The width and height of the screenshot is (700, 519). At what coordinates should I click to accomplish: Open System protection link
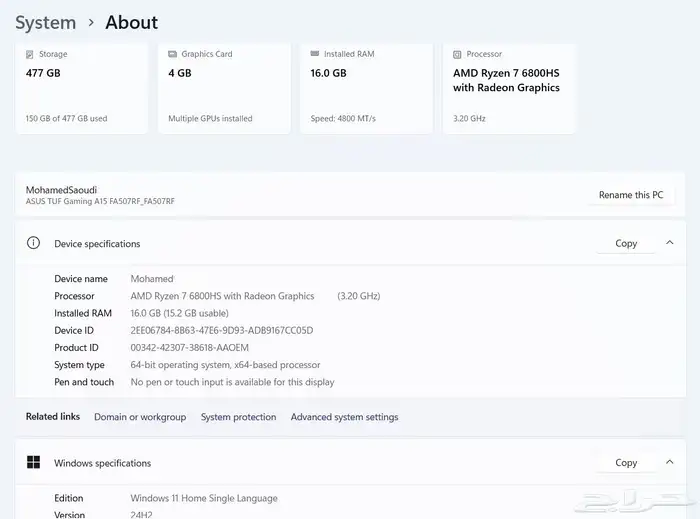click(x=238, y=417)
